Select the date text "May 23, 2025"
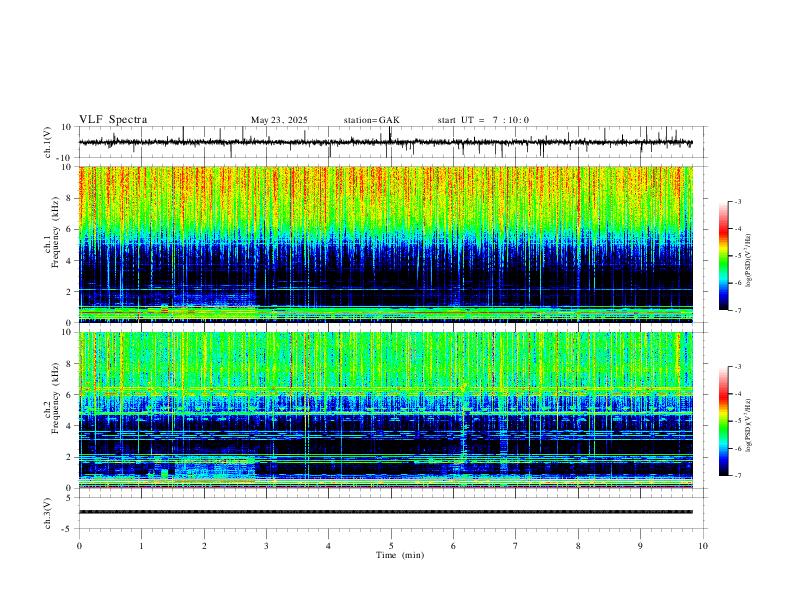 click(x=279, y=120)
